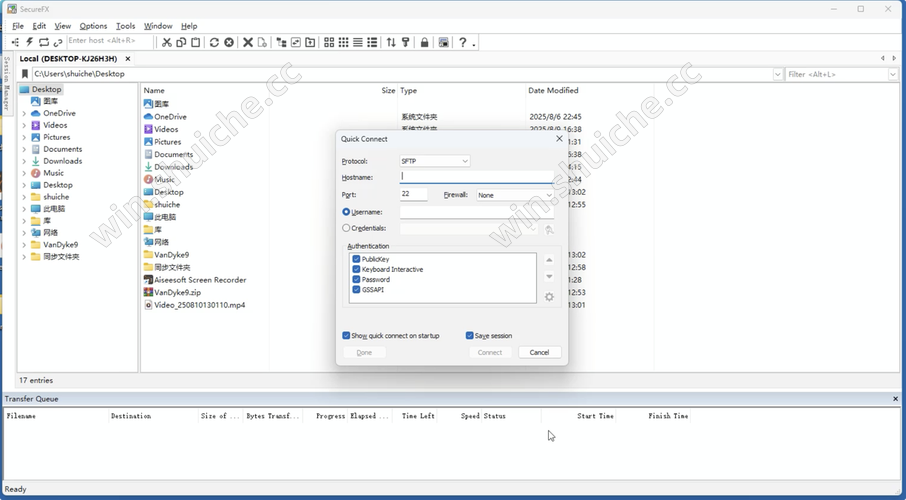This screenshot has height=500, width=906.
Task: Expand the Videos tree node
Action: [24, 125]
